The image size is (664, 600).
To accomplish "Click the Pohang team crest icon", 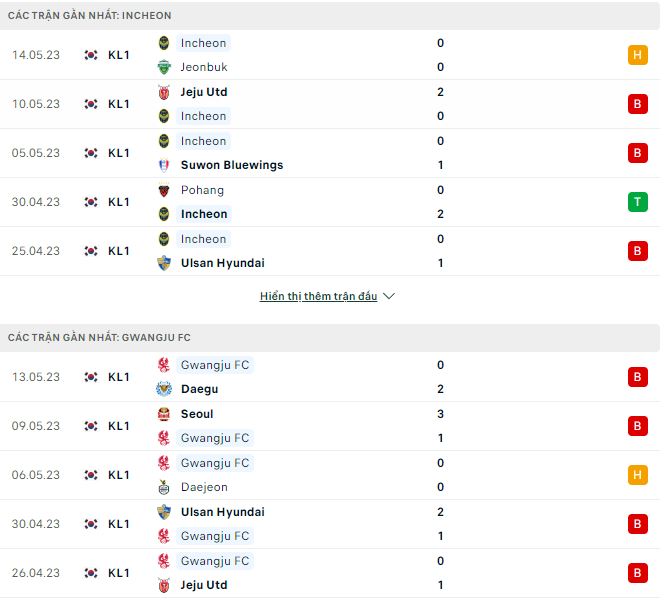I will tap(164, 190).
